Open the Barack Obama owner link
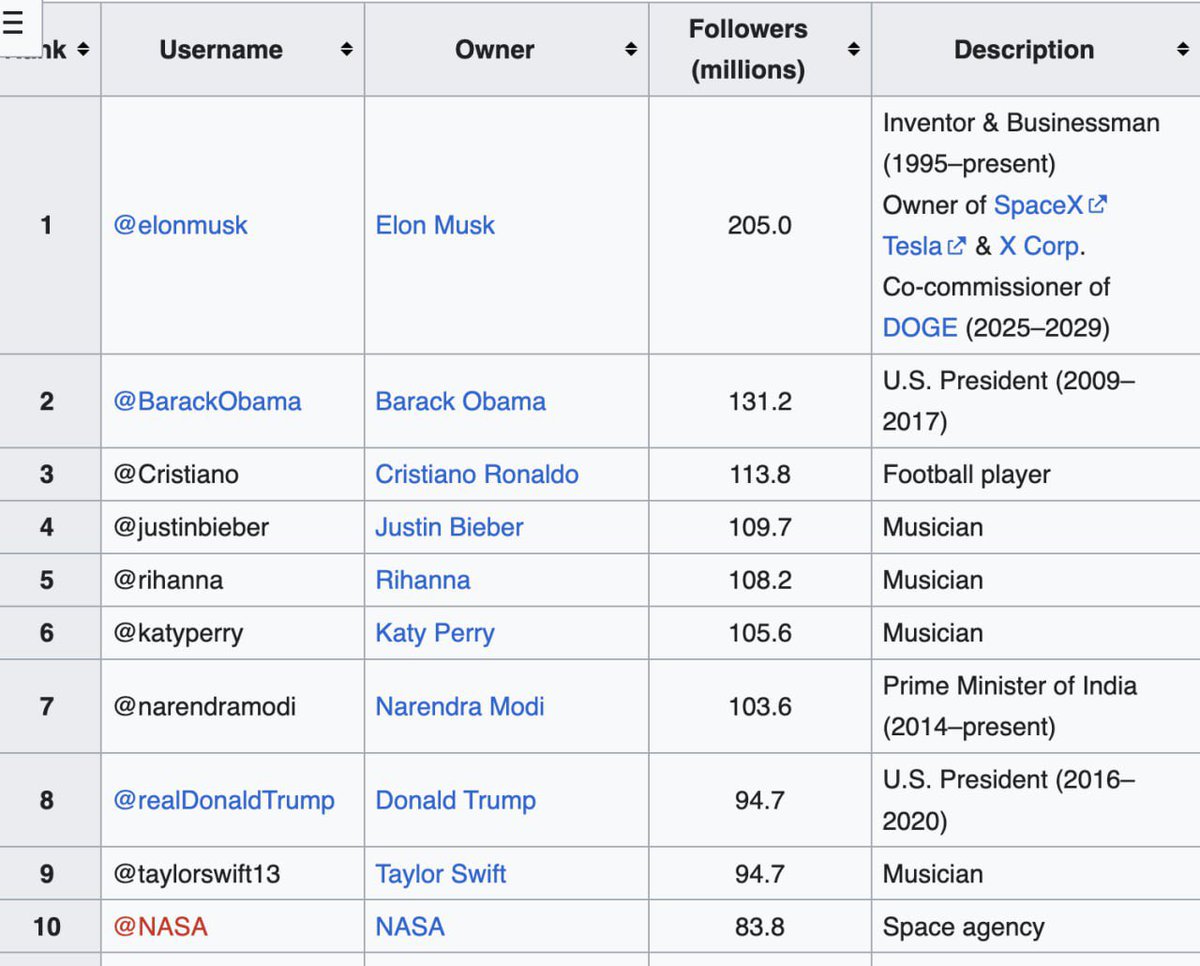 pyautogui.click(x=460, y=401)
